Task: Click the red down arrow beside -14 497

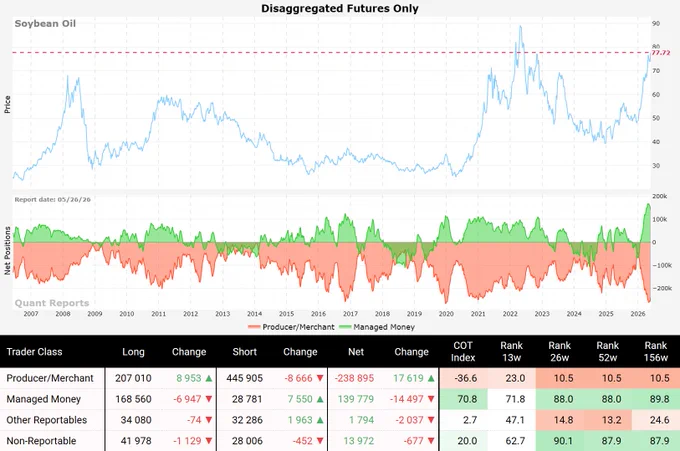Action: tap(431, 399)
